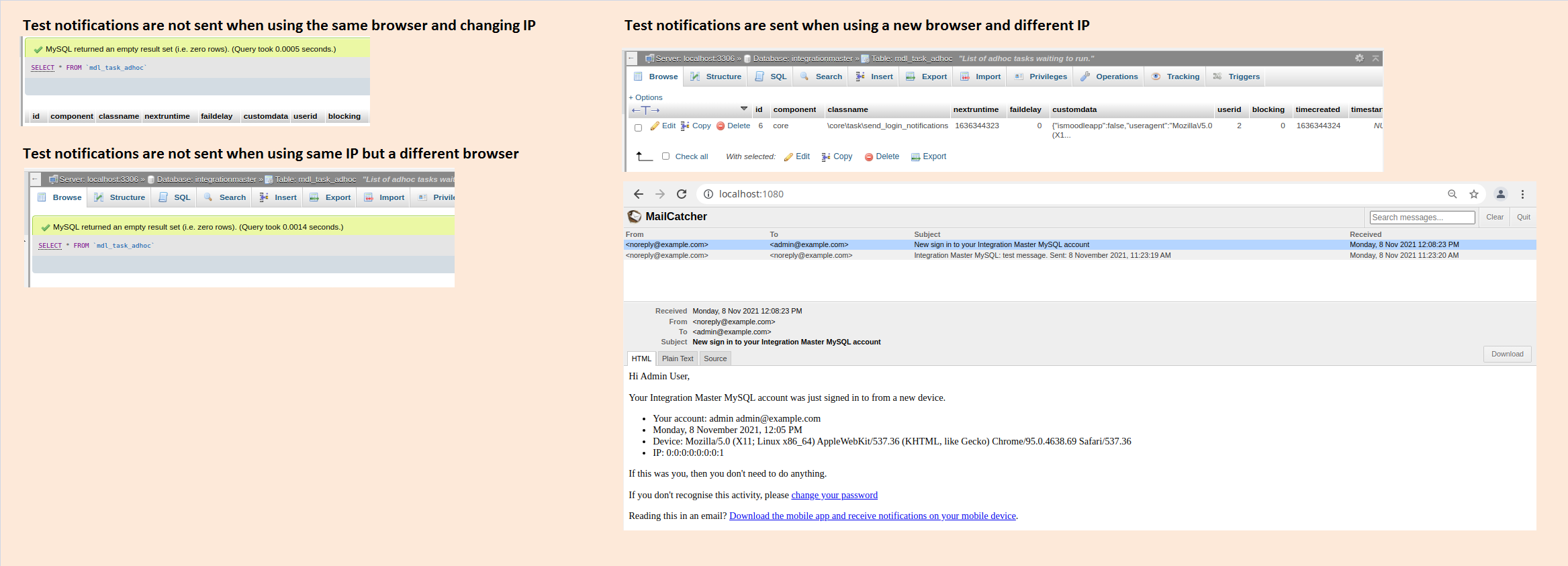Select the 'Integration Master MySQL: test message' row
The height and width of the screenshot is (566, 1568).
point(1080,255)
